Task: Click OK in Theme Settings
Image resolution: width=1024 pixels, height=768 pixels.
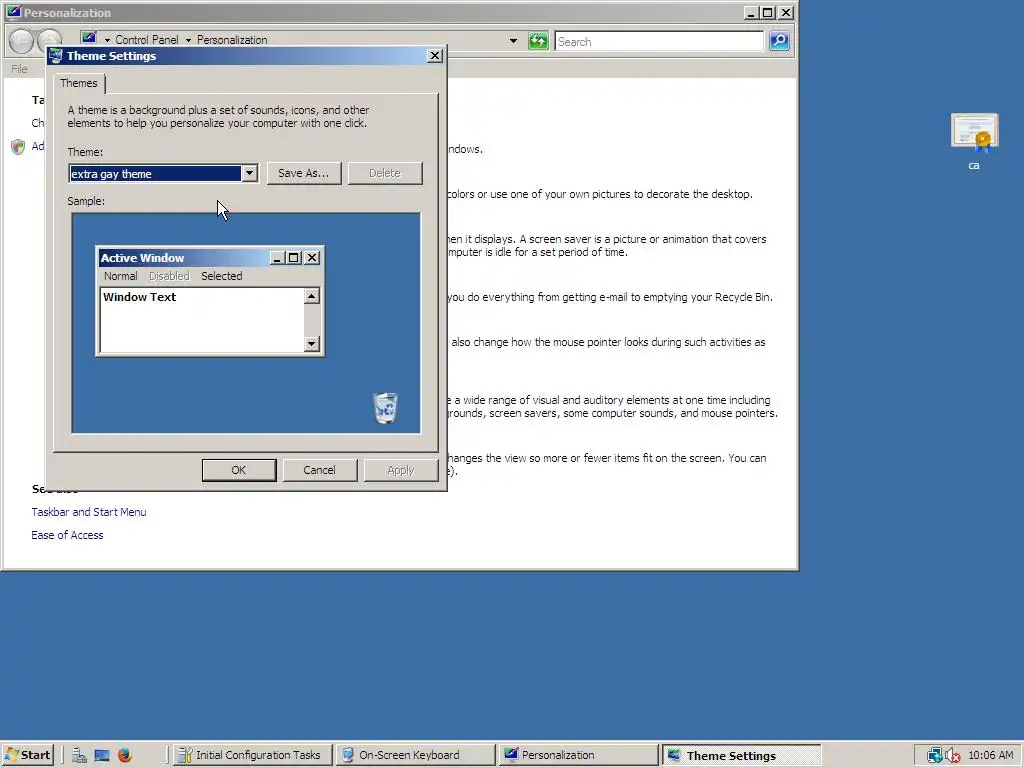Action: pyautogui.click(x=239, y=470)
